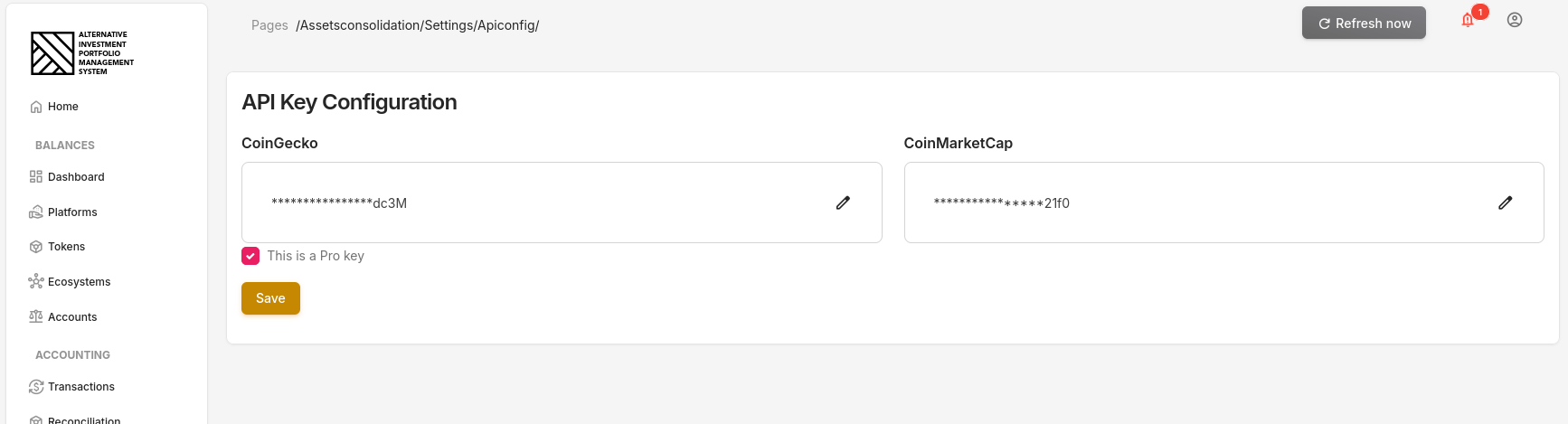The height and width of the screenshot is (424, 1568).
Task: Click the Platforms sidebar icon
Action: [36, 212]
